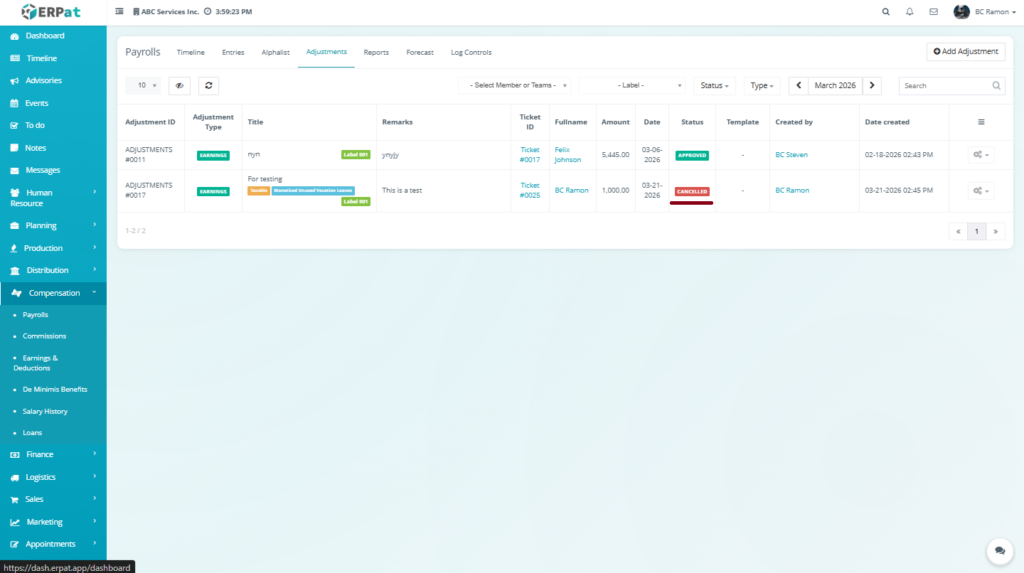This screenshot has width=1024, height=573.
Task: Open notifications bell icon
Action: point(909,12)
